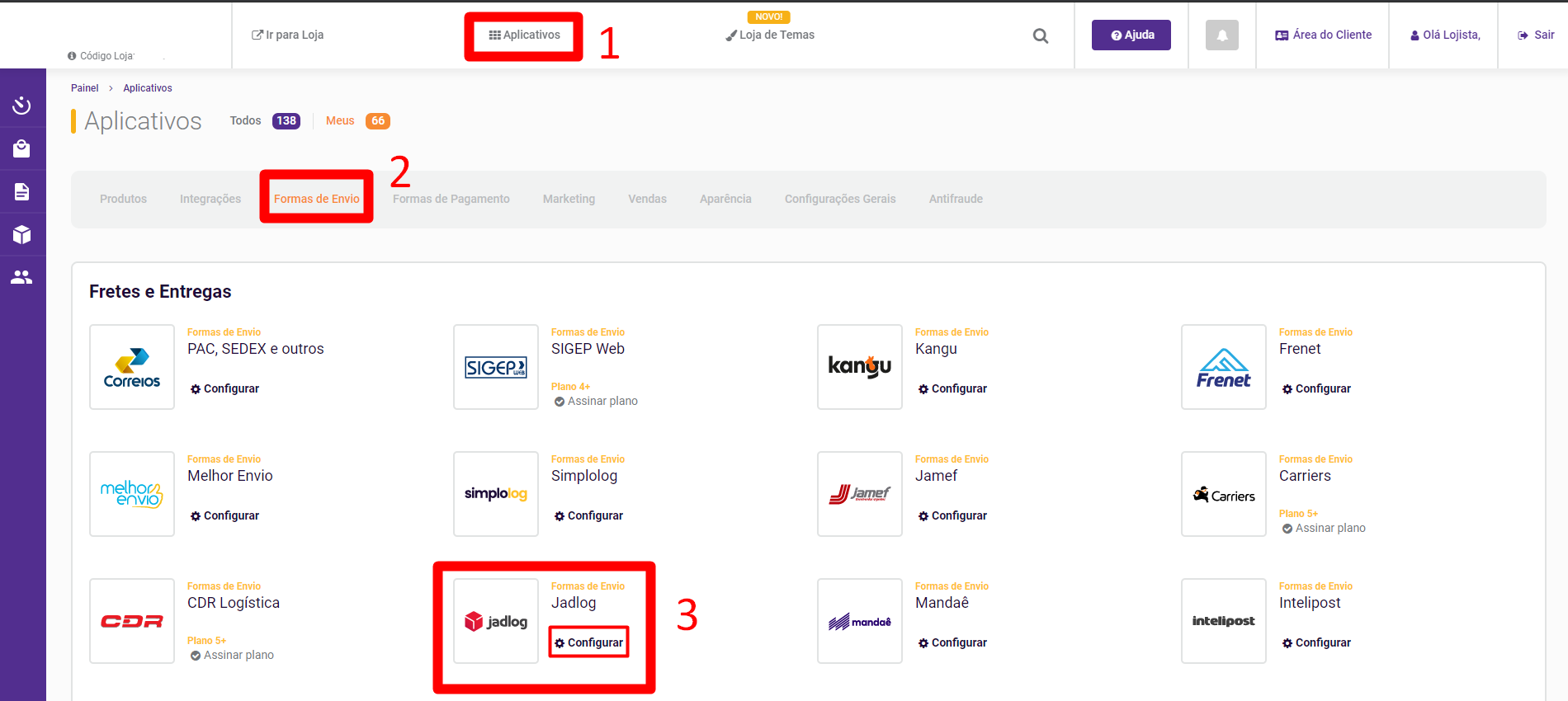This screenshot has width=1568, height=701.
Task: Configure the Frenet app
Action: tap(1316, 388)
